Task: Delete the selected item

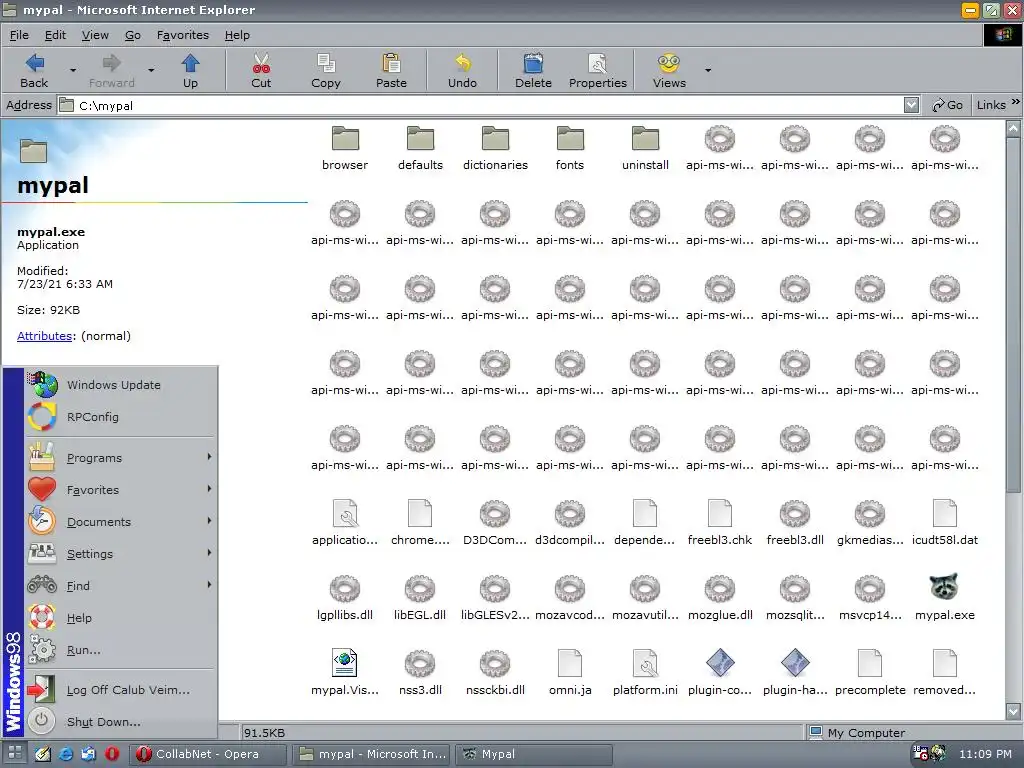Action: [x=533, y=71]
